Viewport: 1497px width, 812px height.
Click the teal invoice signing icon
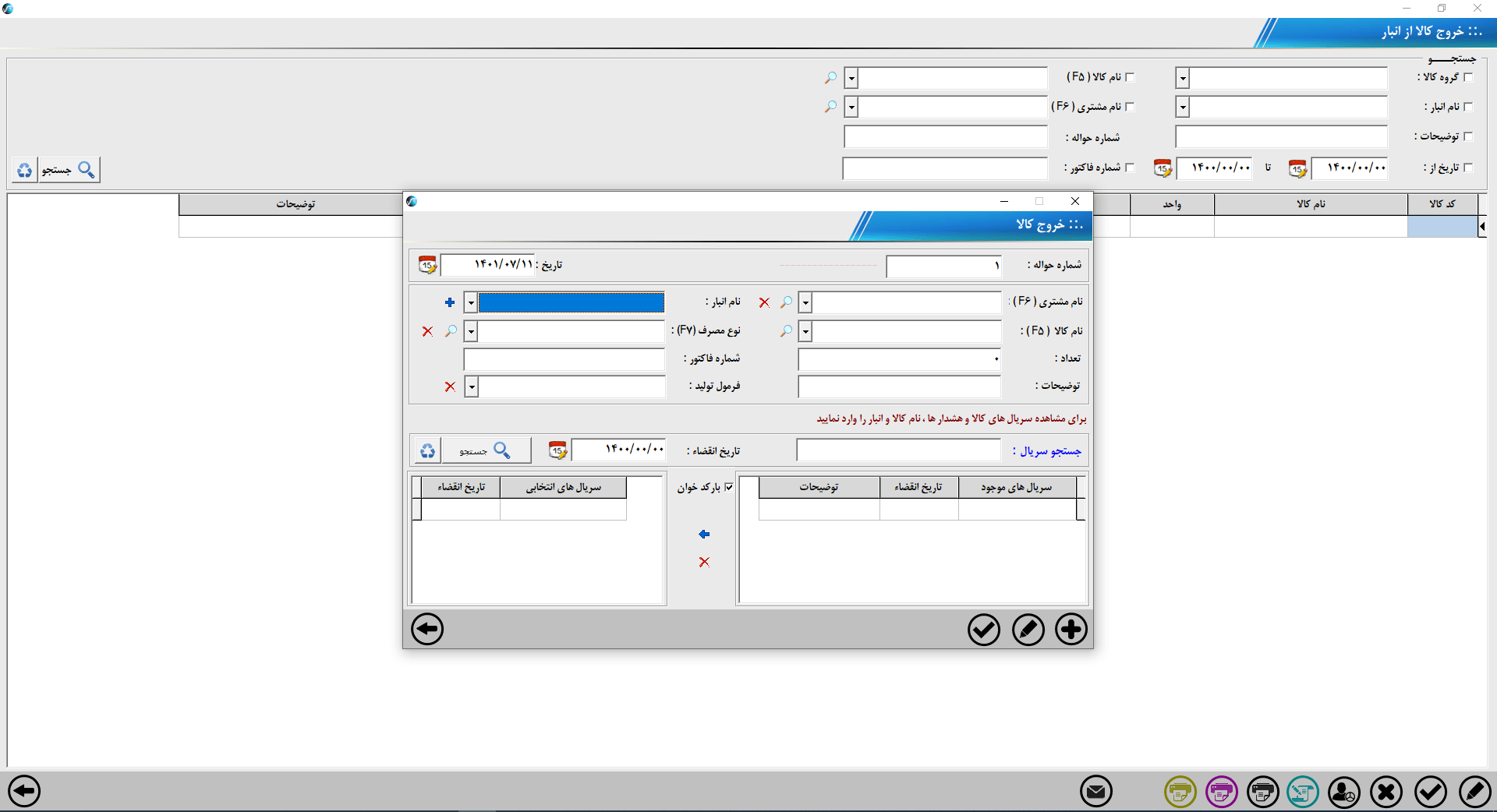[1304, 792]
